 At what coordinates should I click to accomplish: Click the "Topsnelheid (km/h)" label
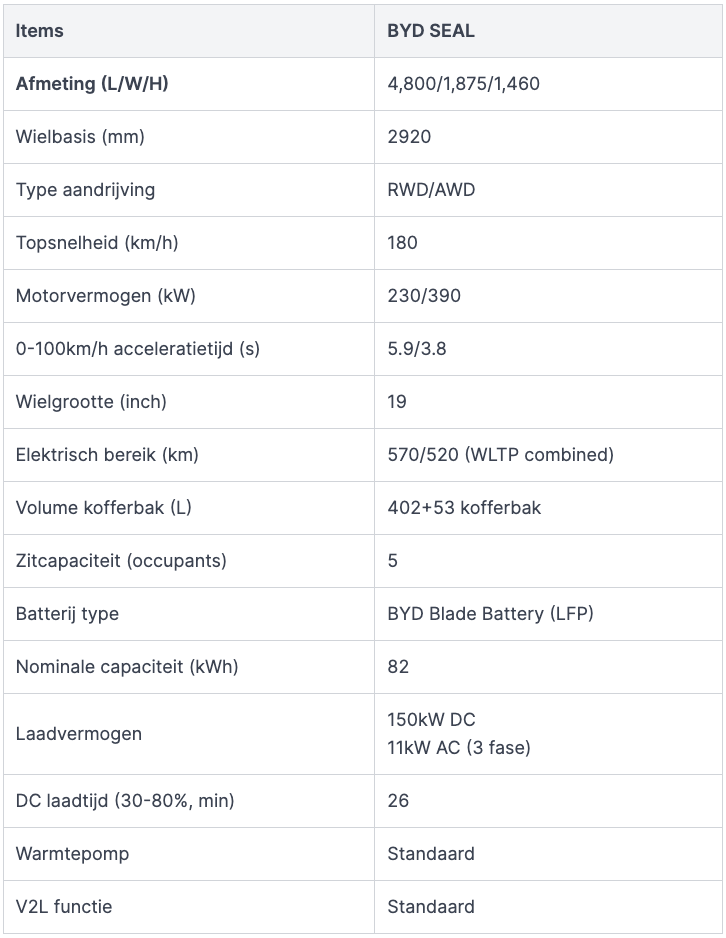pyautogui.click(x=97, y=243)
